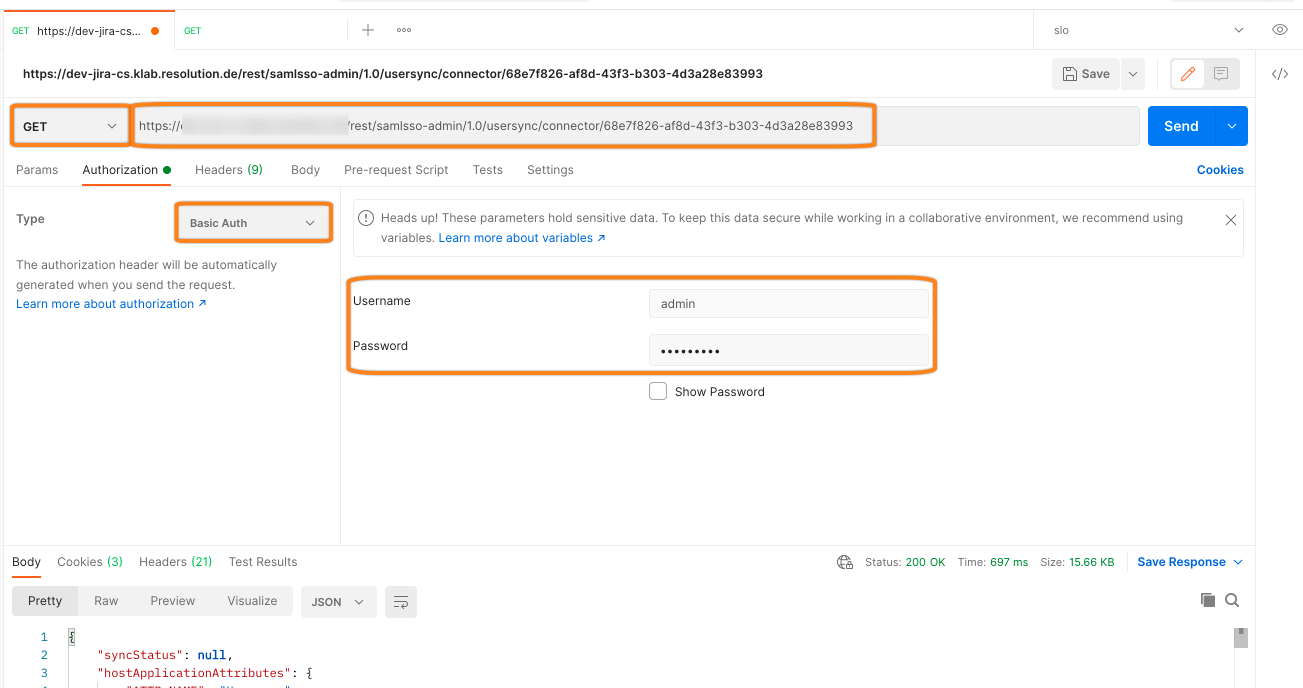Open the tab options ellipsis menu
1303x688 pixels.
(404, 30)
